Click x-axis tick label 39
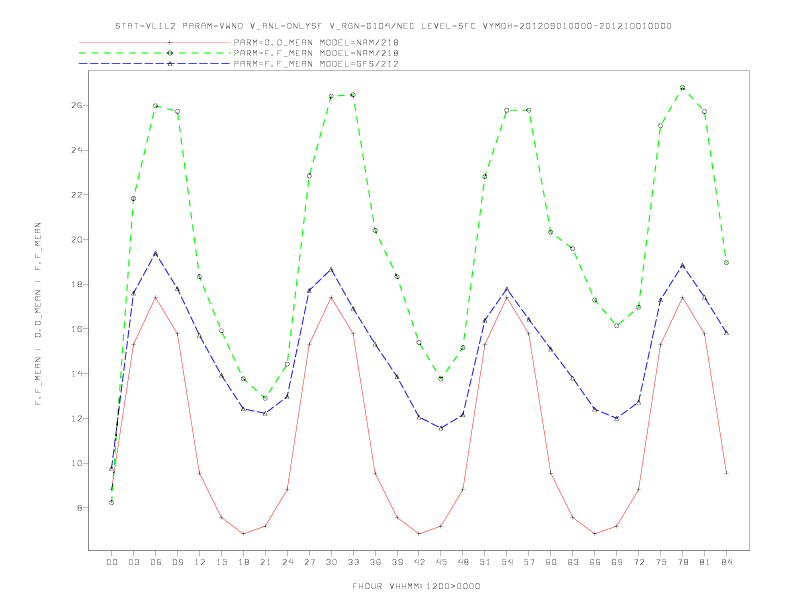Image resolution: width=792 pixels, height=612 pixels. 397,562
